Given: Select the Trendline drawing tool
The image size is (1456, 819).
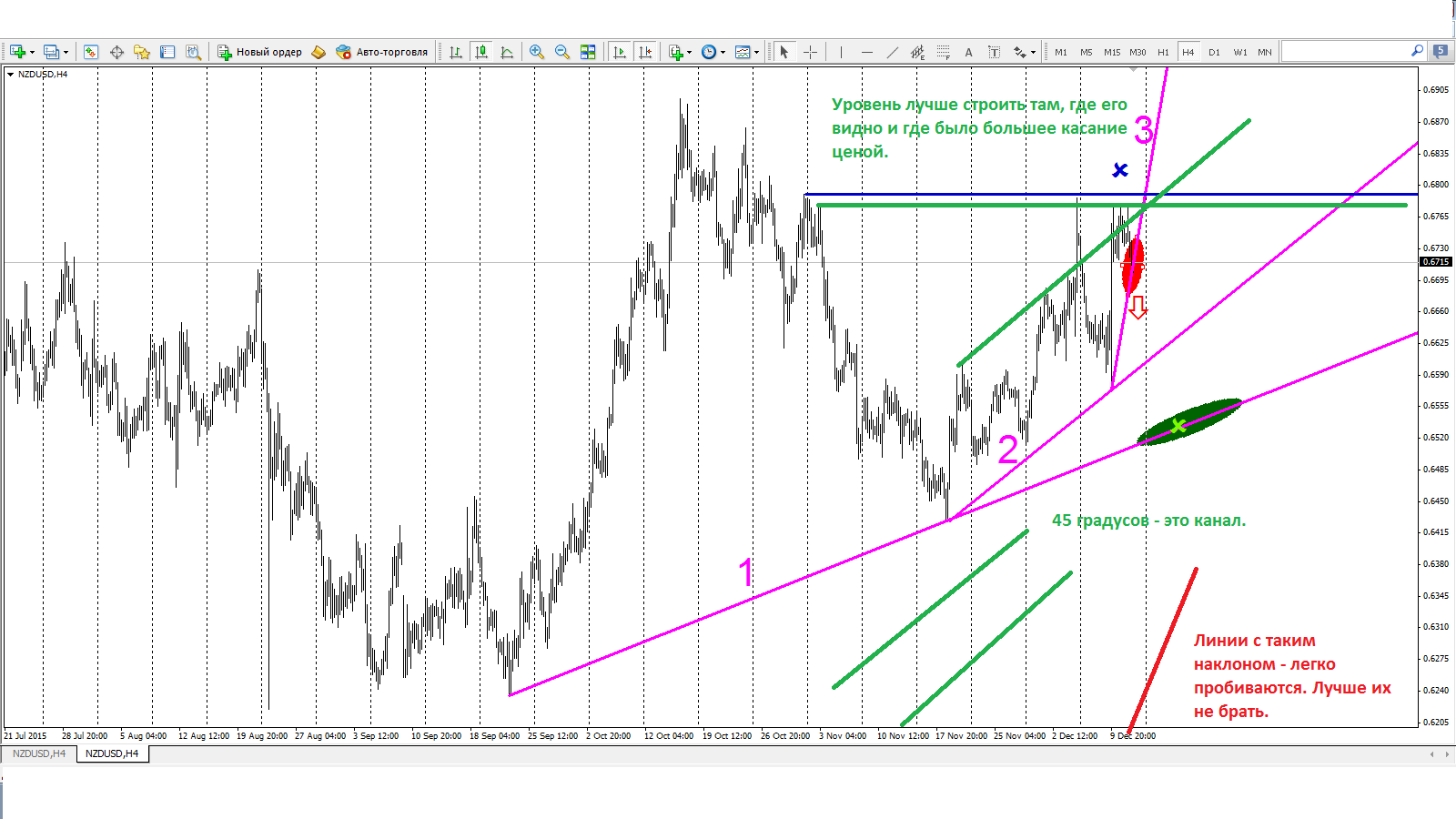Looking at the screenshot, I should 892,52.
